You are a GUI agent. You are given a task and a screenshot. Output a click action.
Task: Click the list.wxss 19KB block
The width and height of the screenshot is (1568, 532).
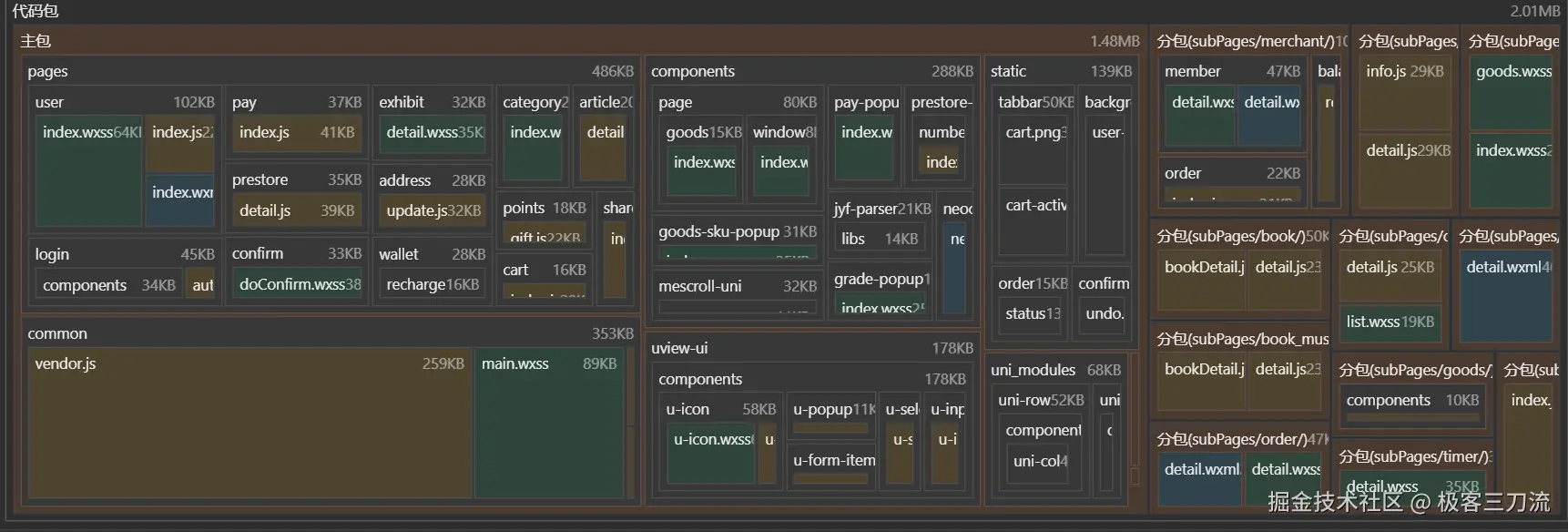coord(1390,322)
